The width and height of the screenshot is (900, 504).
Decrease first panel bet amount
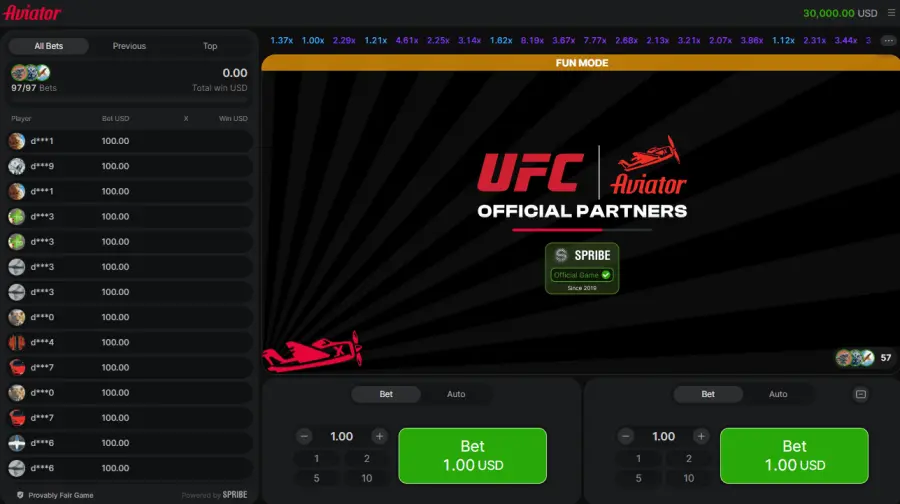click(x=304, y=436)
